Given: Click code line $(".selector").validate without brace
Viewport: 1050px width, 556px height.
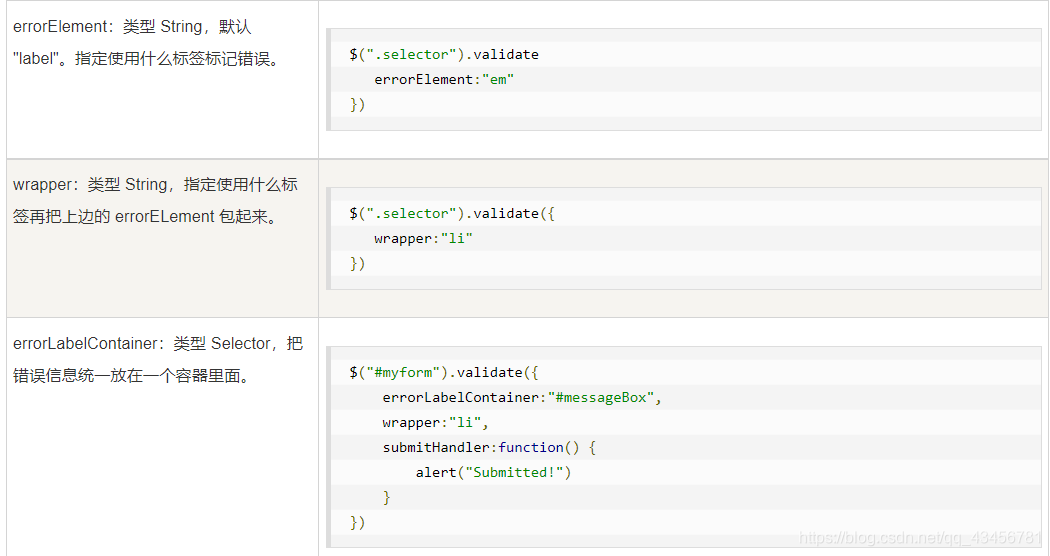Looking at the screenshot, I should (x=444, y=54).
